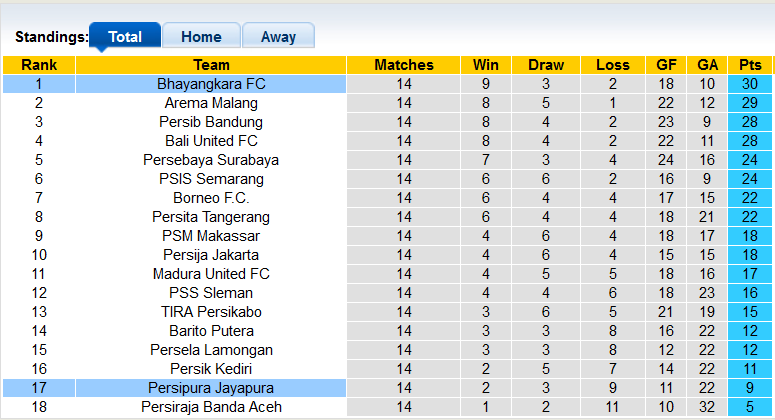Click the PSS Sleman row name

[x=211, y=293]
